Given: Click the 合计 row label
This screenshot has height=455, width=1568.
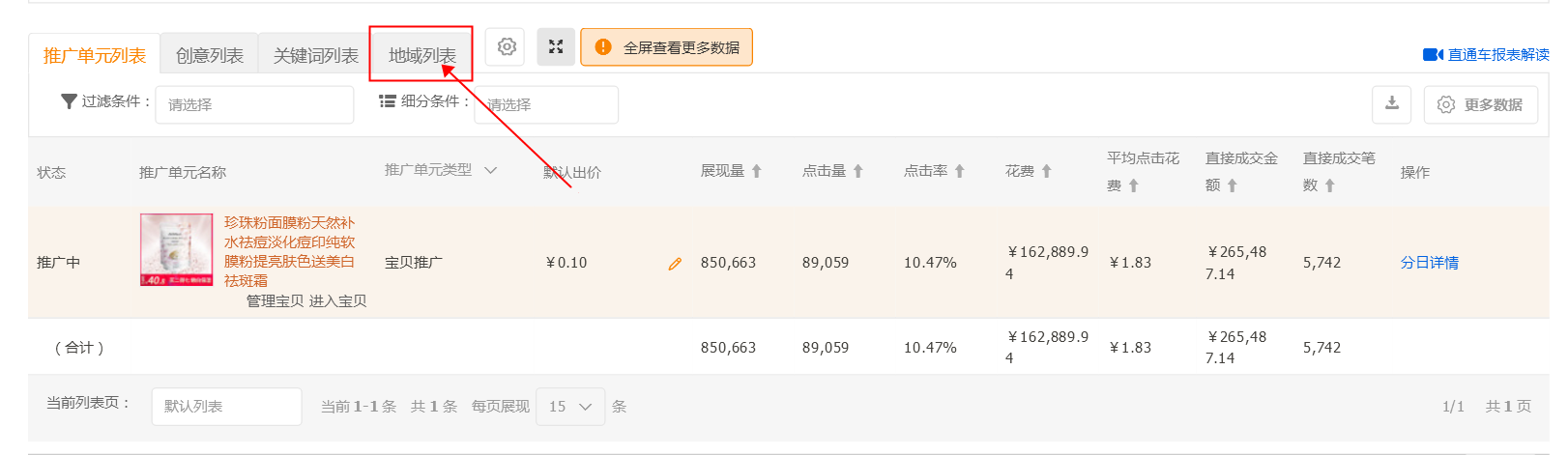Looking at the screenshot, I should click(79, 348).
